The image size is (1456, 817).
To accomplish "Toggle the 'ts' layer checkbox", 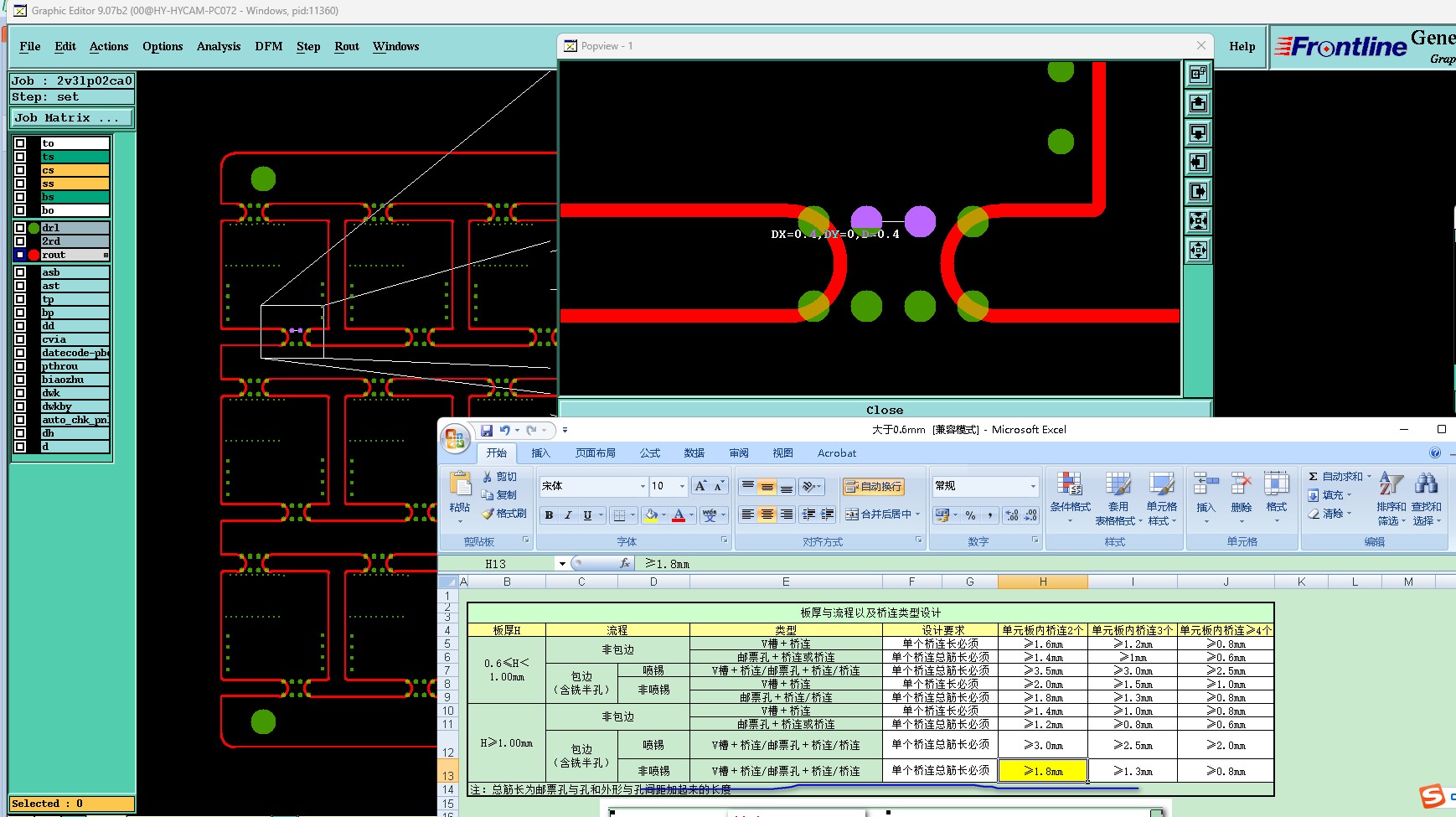I will pos(20,157).
